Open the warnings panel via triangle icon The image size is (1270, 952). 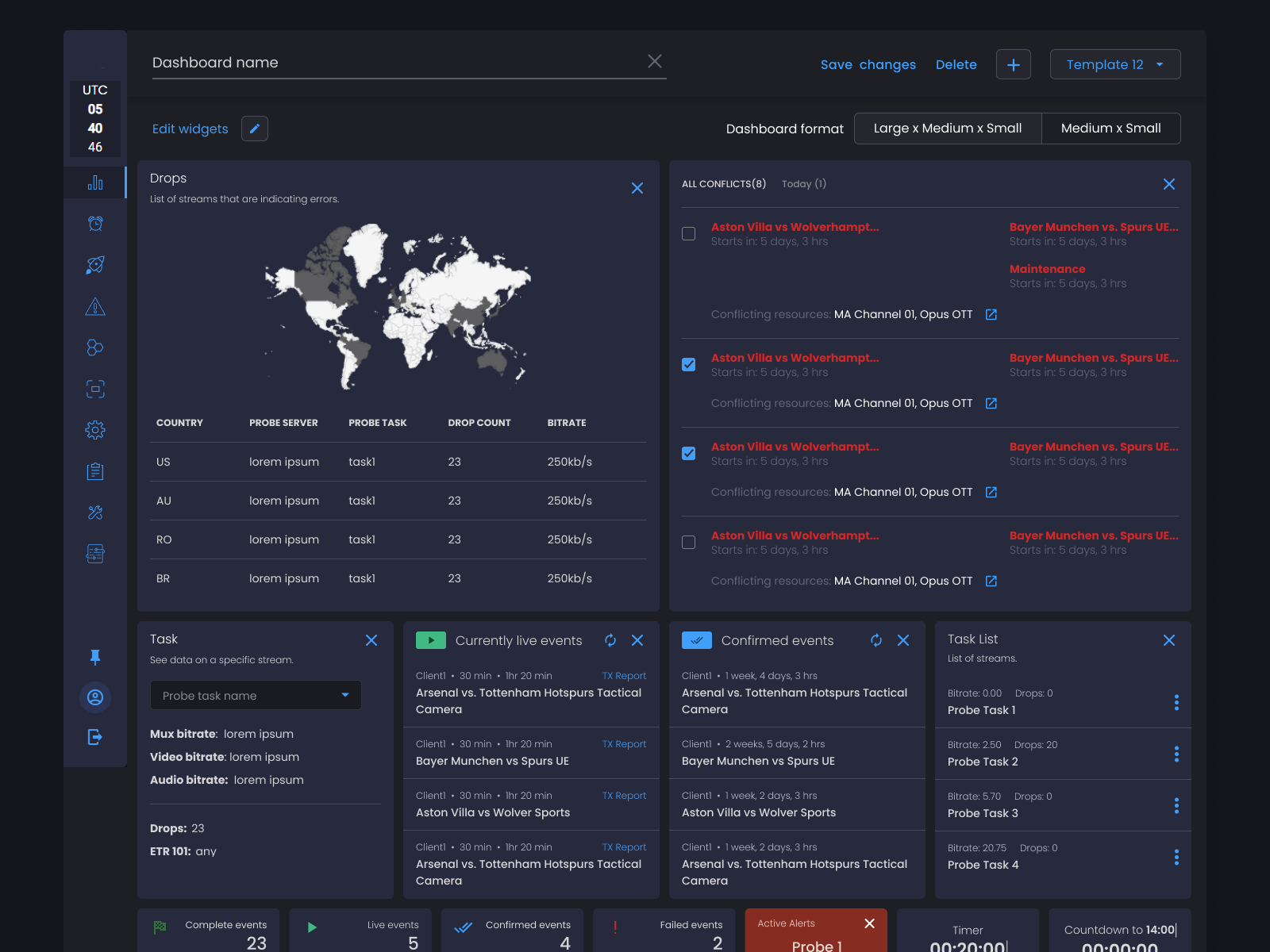pos(95,306)
